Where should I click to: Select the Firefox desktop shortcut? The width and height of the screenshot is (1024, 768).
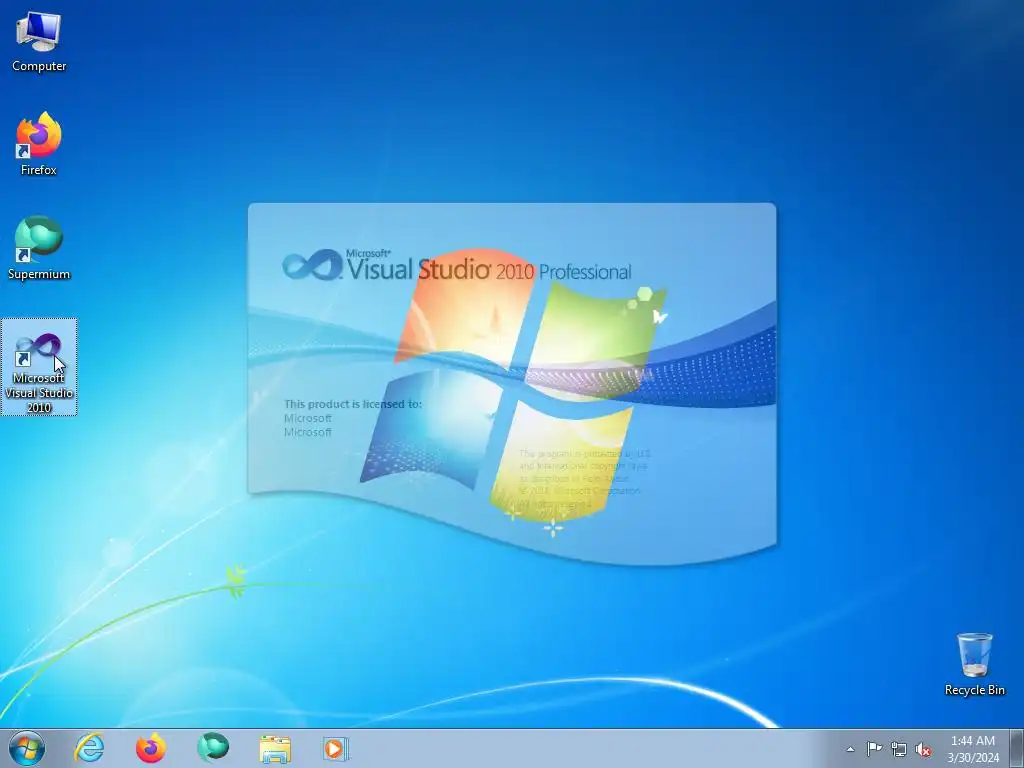[x=39, y=144]
